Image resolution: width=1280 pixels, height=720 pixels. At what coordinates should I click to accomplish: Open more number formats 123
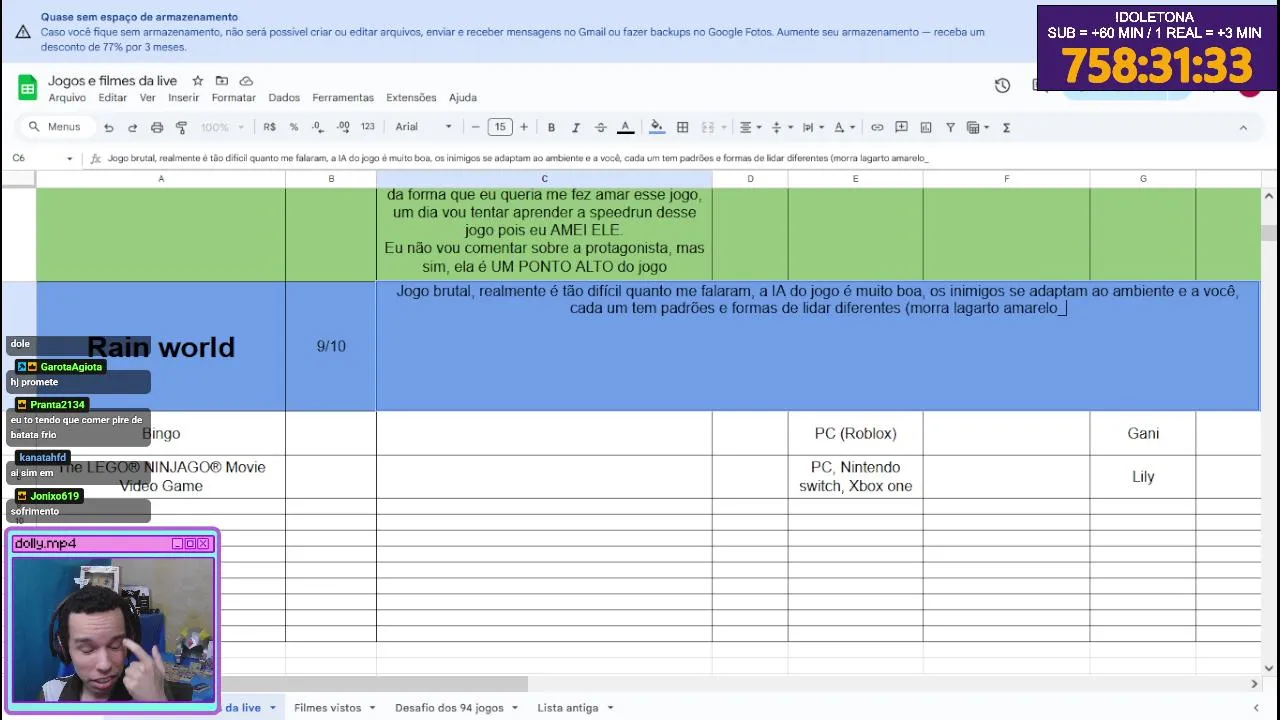[368, 127]
